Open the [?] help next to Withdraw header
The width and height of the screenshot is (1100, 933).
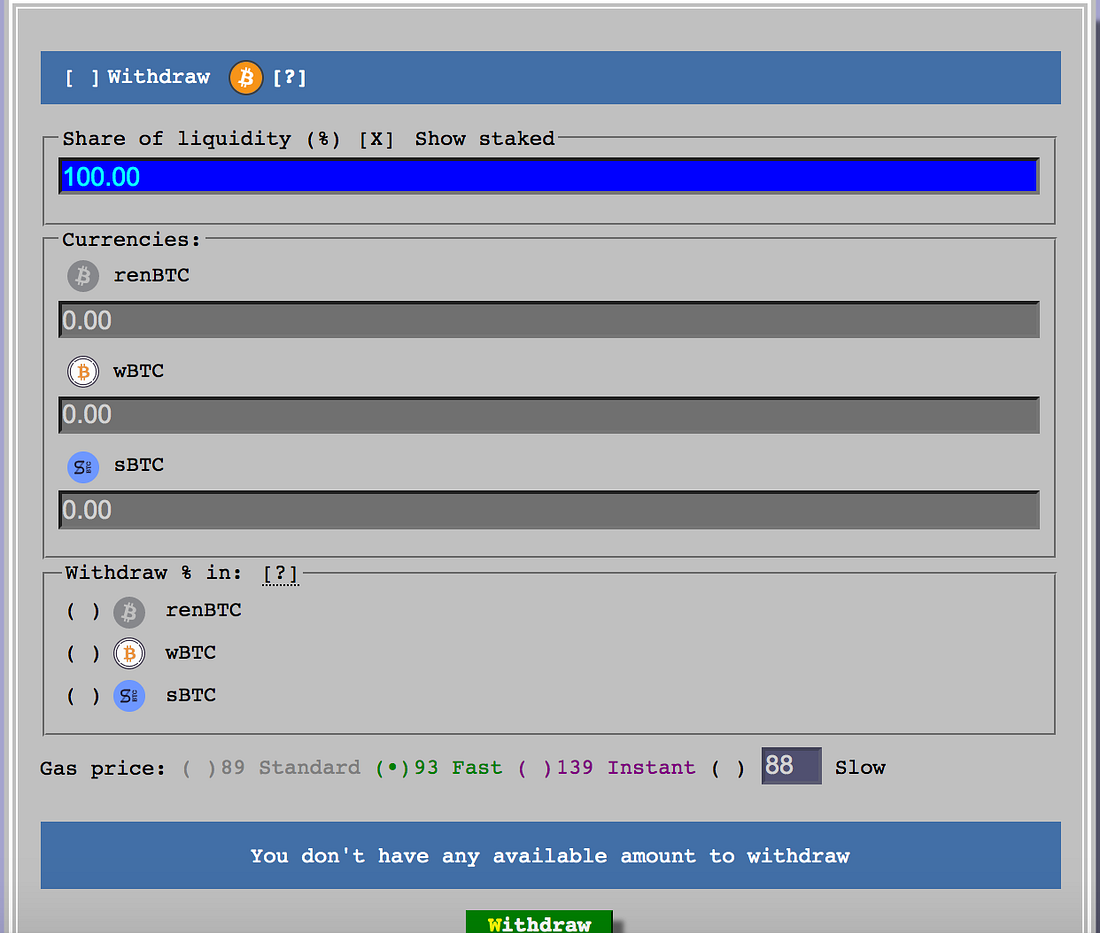289,77
